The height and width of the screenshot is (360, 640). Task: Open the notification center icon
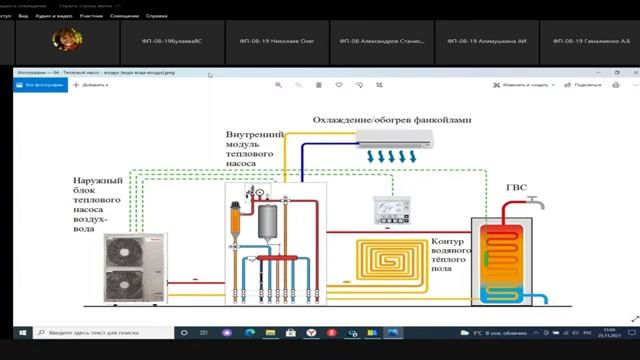pyautogui.click(x=631, y=333)
